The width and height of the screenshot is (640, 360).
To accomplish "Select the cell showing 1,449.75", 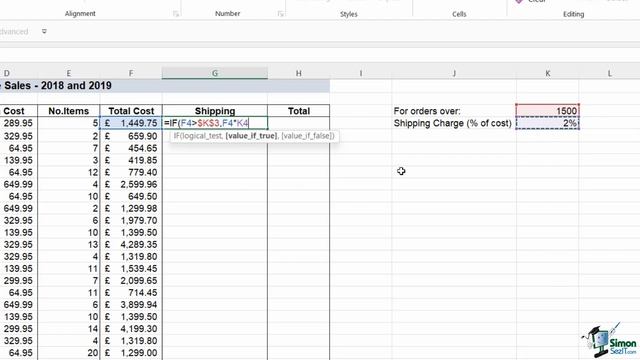I will [131, 123].
